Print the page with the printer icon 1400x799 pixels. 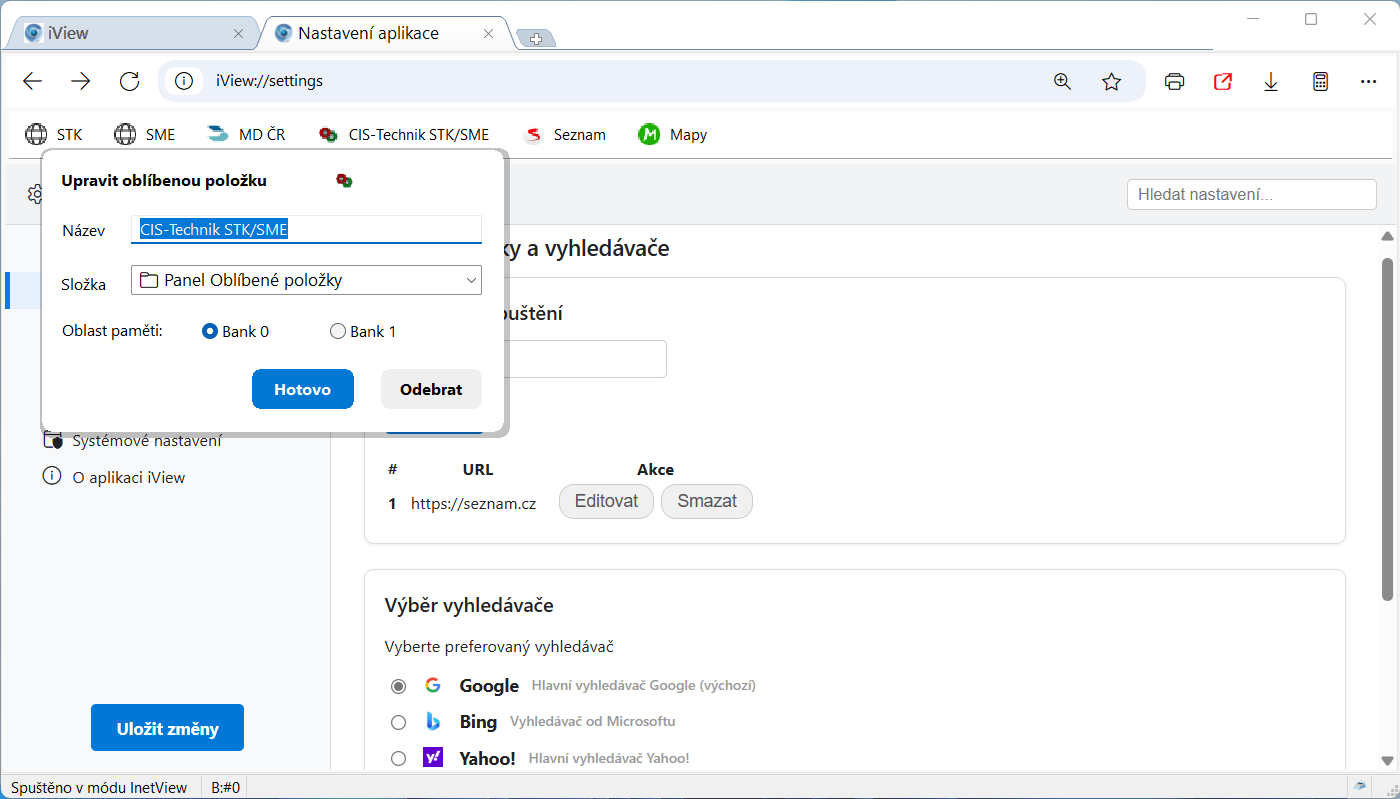[x=1175, y=82]
